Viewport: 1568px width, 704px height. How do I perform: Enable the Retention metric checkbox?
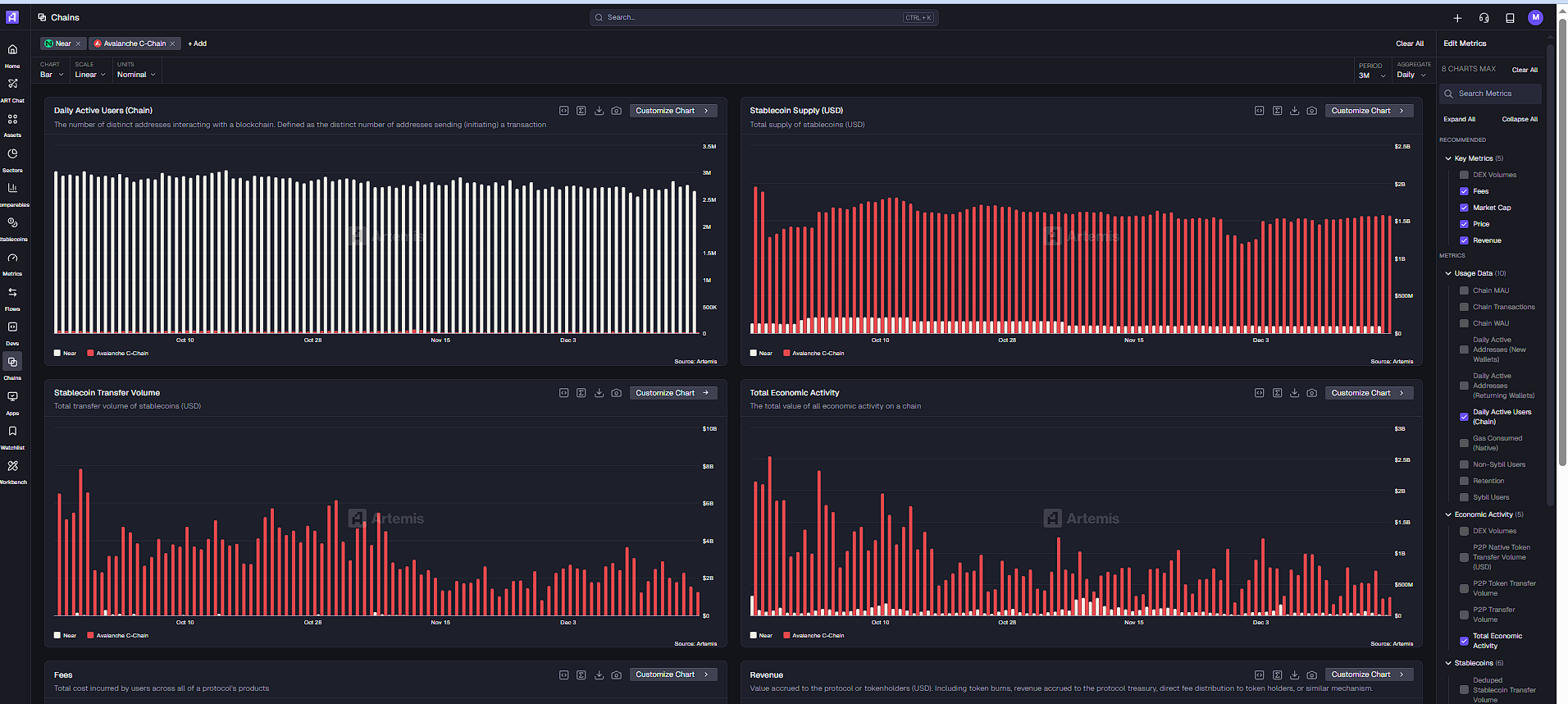click(1464, 481)
